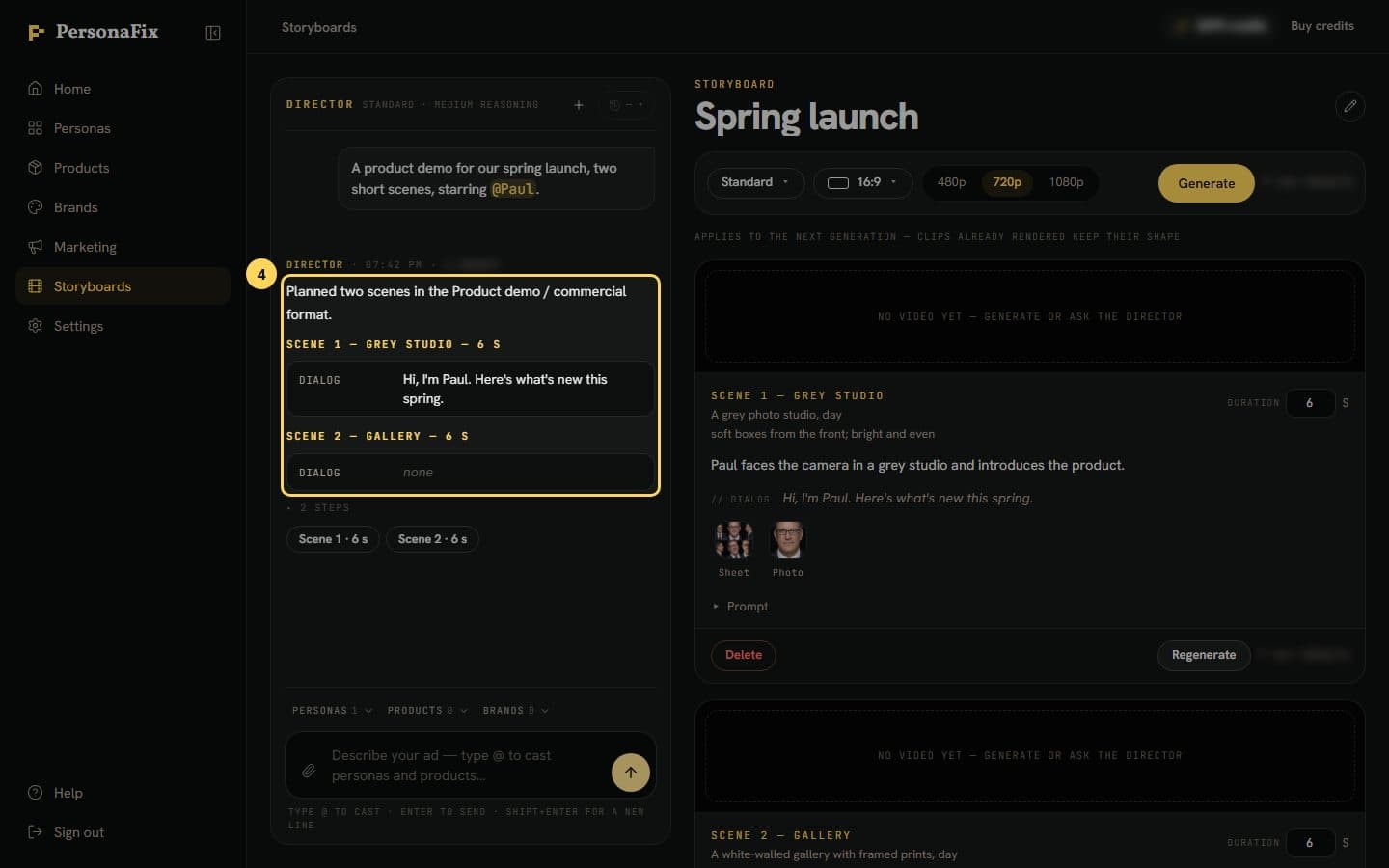Screen dimensions: 1389x868
Task: Go to Marketing in the sidebar
Action: [123, 247]
